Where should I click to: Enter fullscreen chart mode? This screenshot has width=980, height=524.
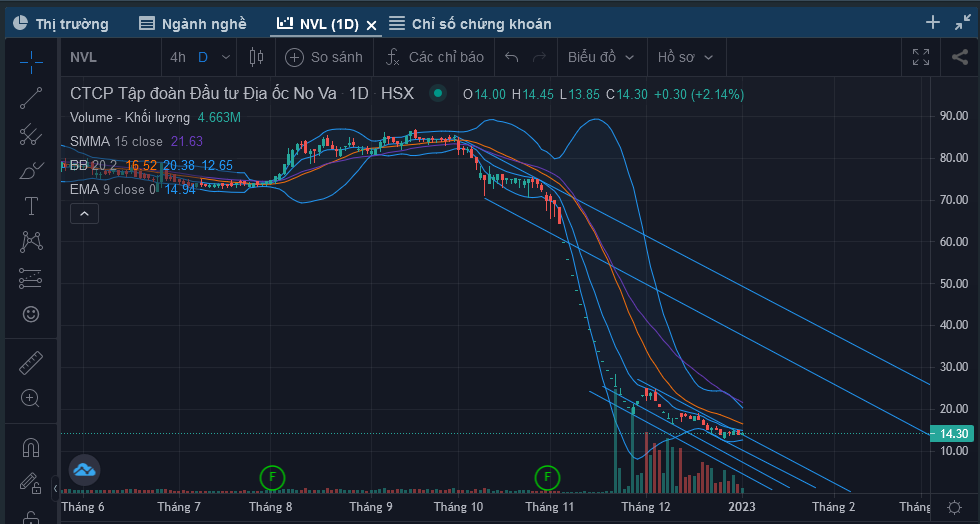pos(921,58)
